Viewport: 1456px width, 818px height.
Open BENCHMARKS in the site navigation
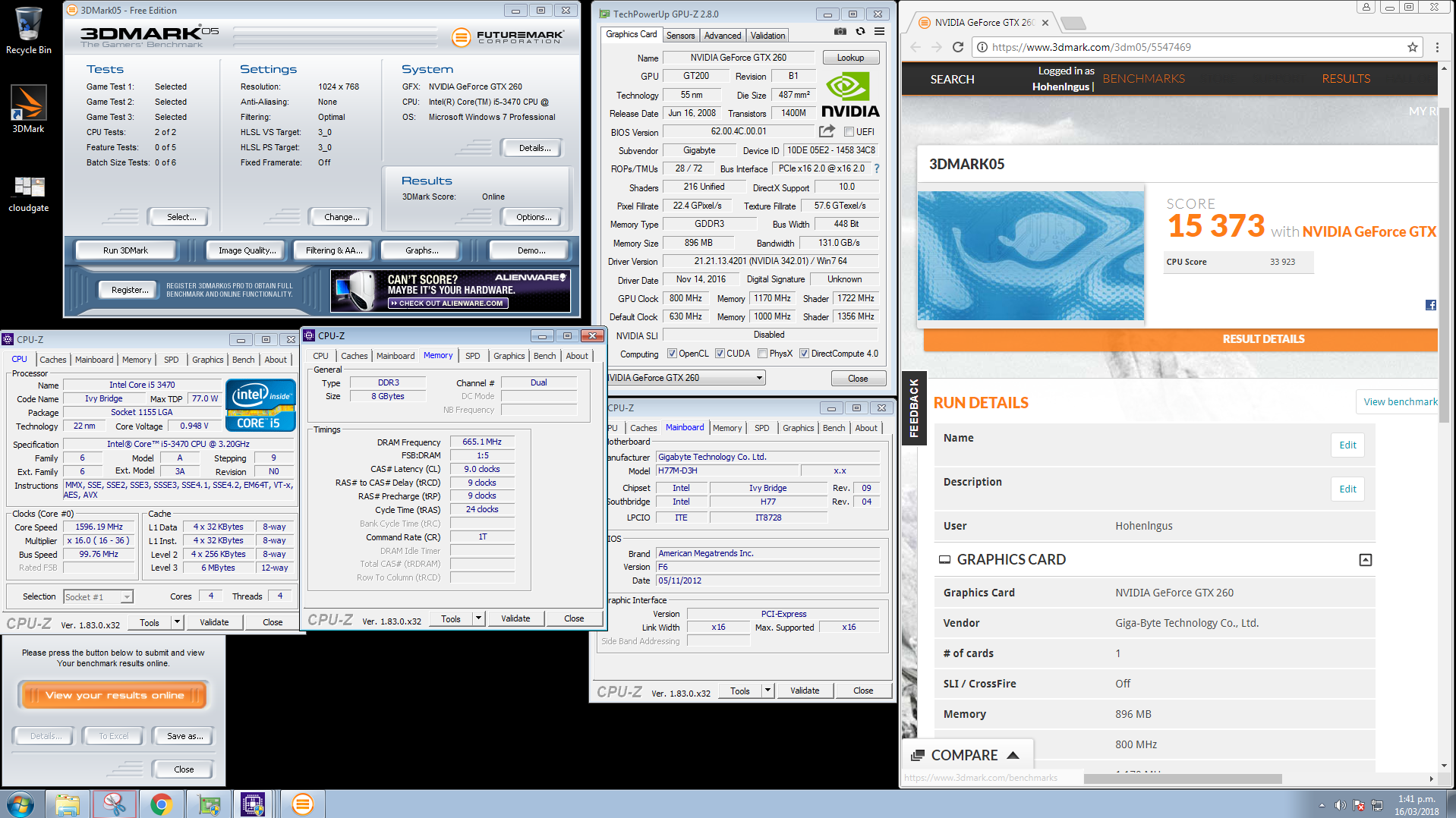1143,79
